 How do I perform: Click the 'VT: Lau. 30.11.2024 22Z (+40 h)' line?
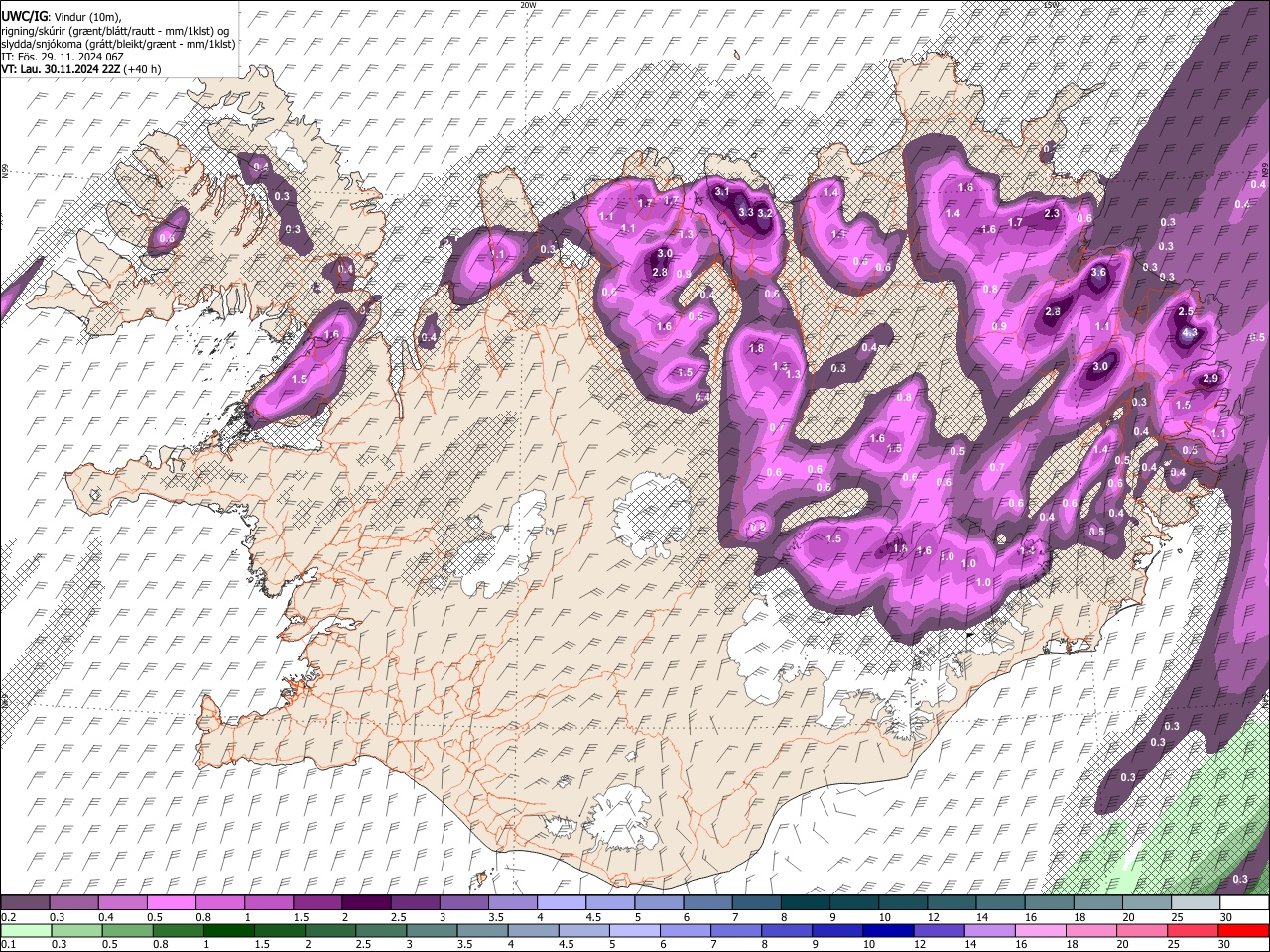[81, 69]
